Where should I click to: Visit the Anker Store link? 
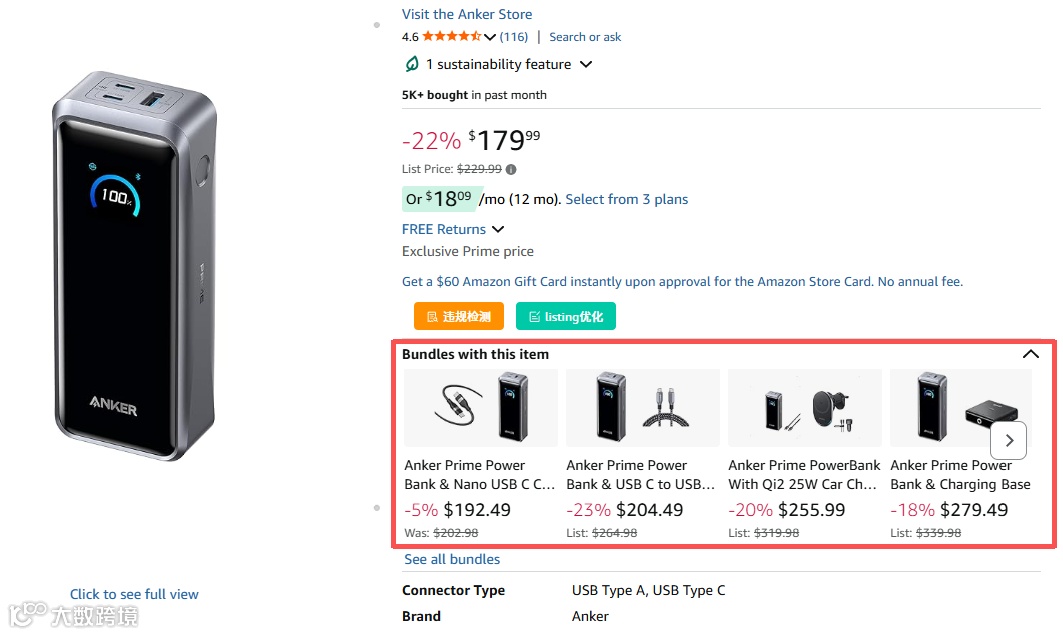tap(467, 14)
